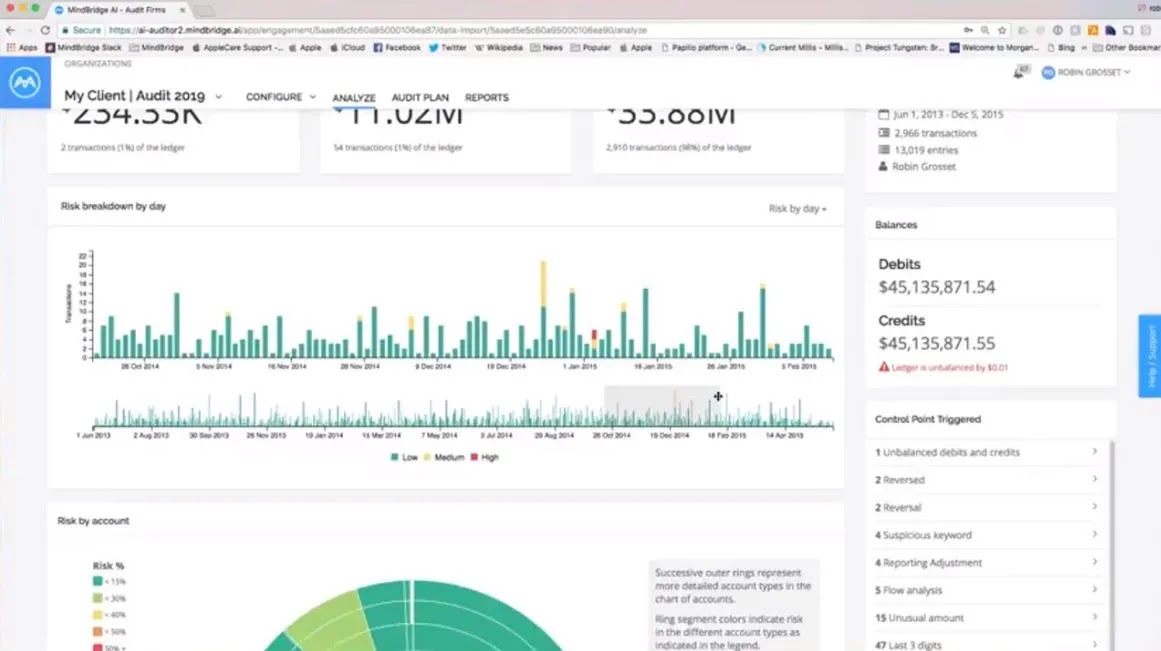Open Other Bookmarks folder
Screen dimensions: 1161x651
coord(1126,47)
